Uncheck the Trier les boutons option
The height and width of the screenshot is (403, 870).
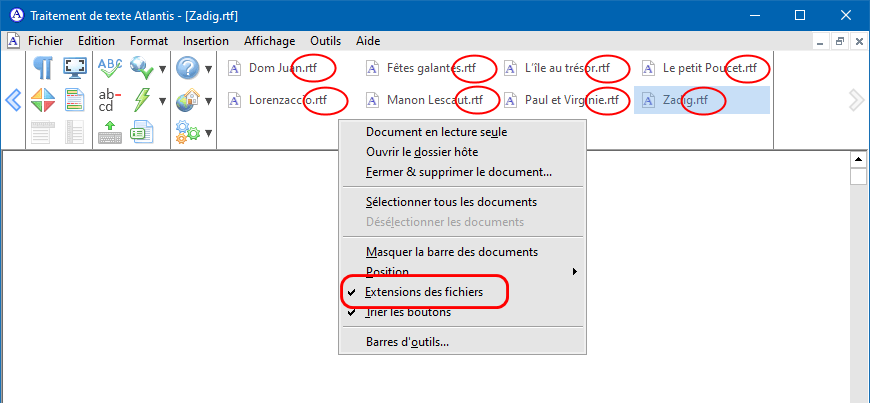(x=408, y=312)
